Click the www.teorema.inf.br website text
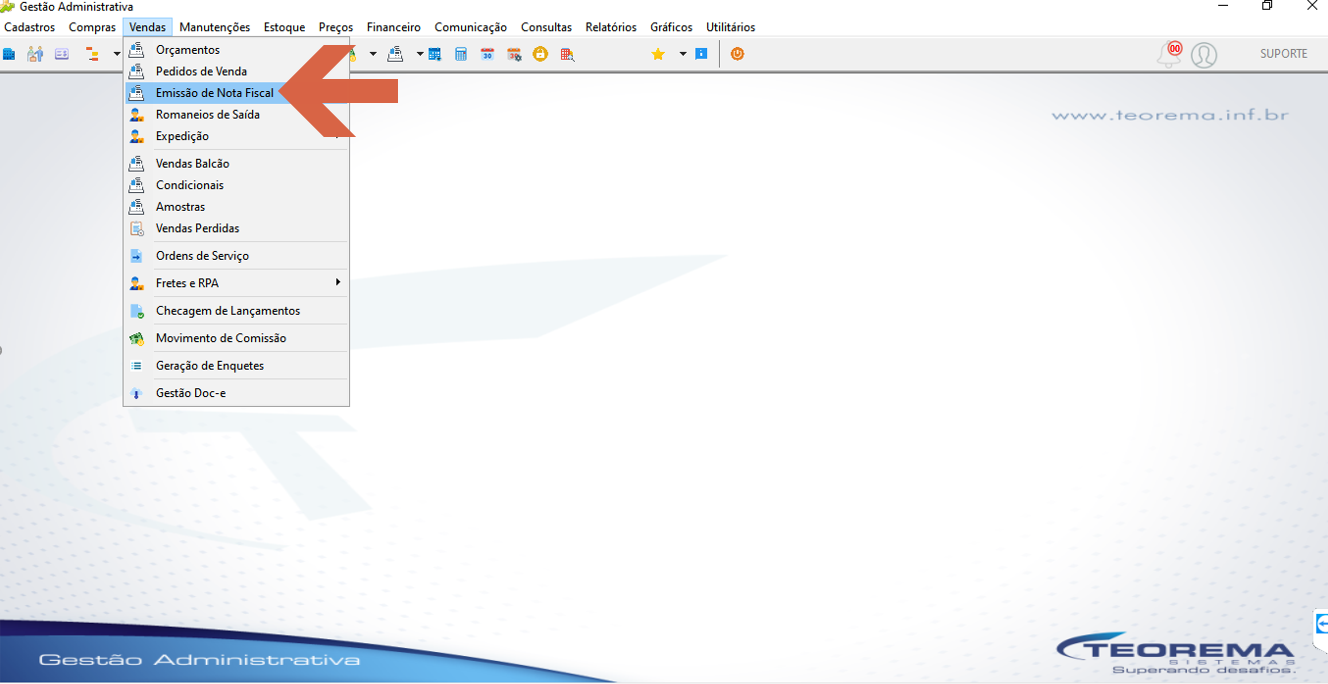This screenshot has height=684, width=1328. pyautogui.click(x=1170, y=115)
